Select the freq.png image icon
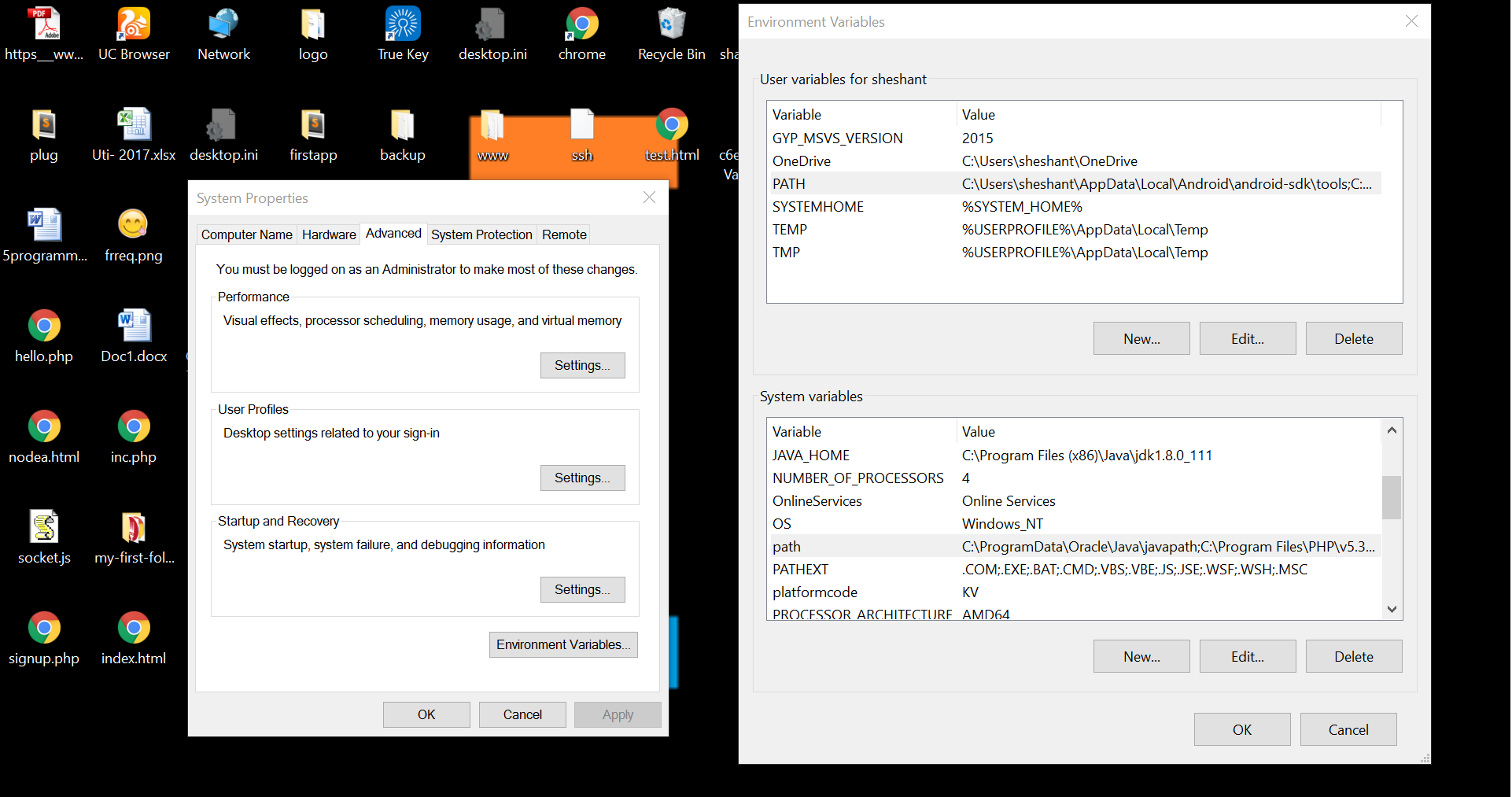Viewport: 1512px width, 797px height. coord(134,236)
